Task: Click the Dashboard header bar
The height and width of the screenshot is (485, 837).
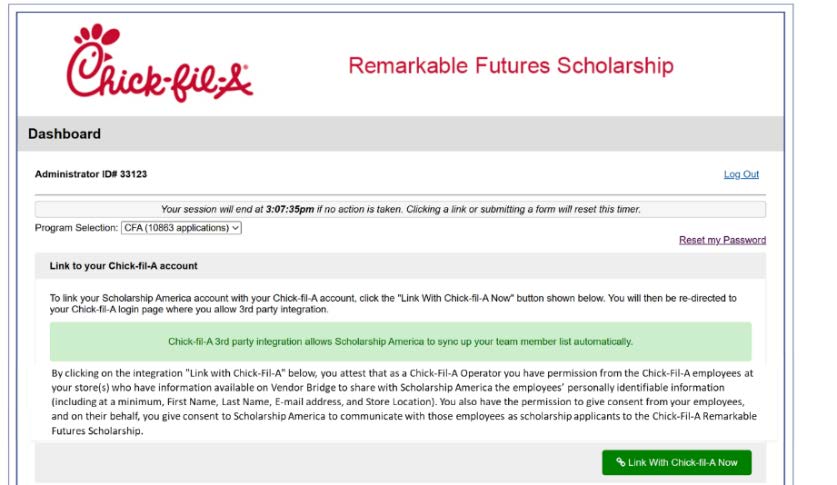Action: coord(400,133)
